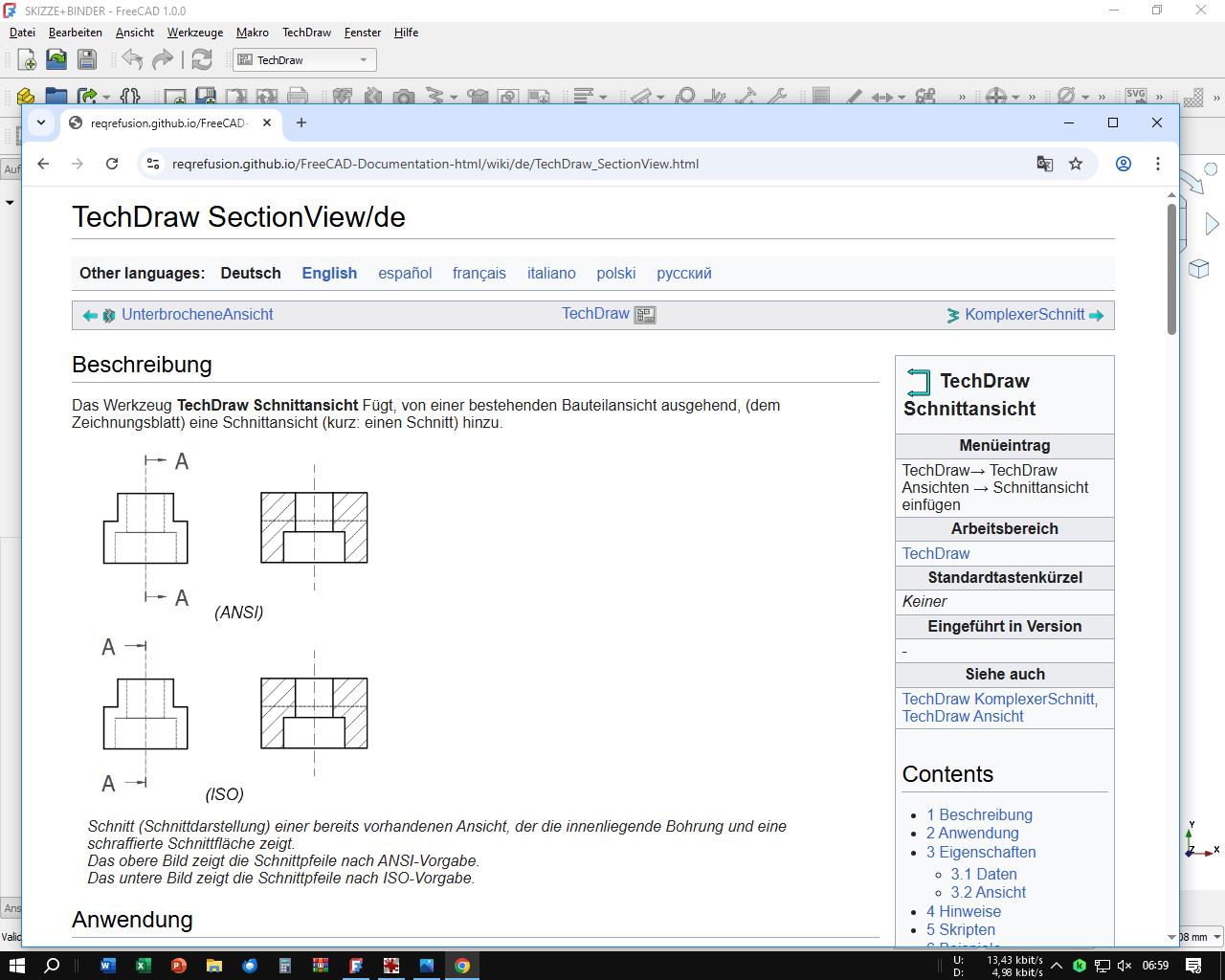Click the FreeCAD print page icon
Screen dimensions: 1225x980
click(x=298, y=97)
